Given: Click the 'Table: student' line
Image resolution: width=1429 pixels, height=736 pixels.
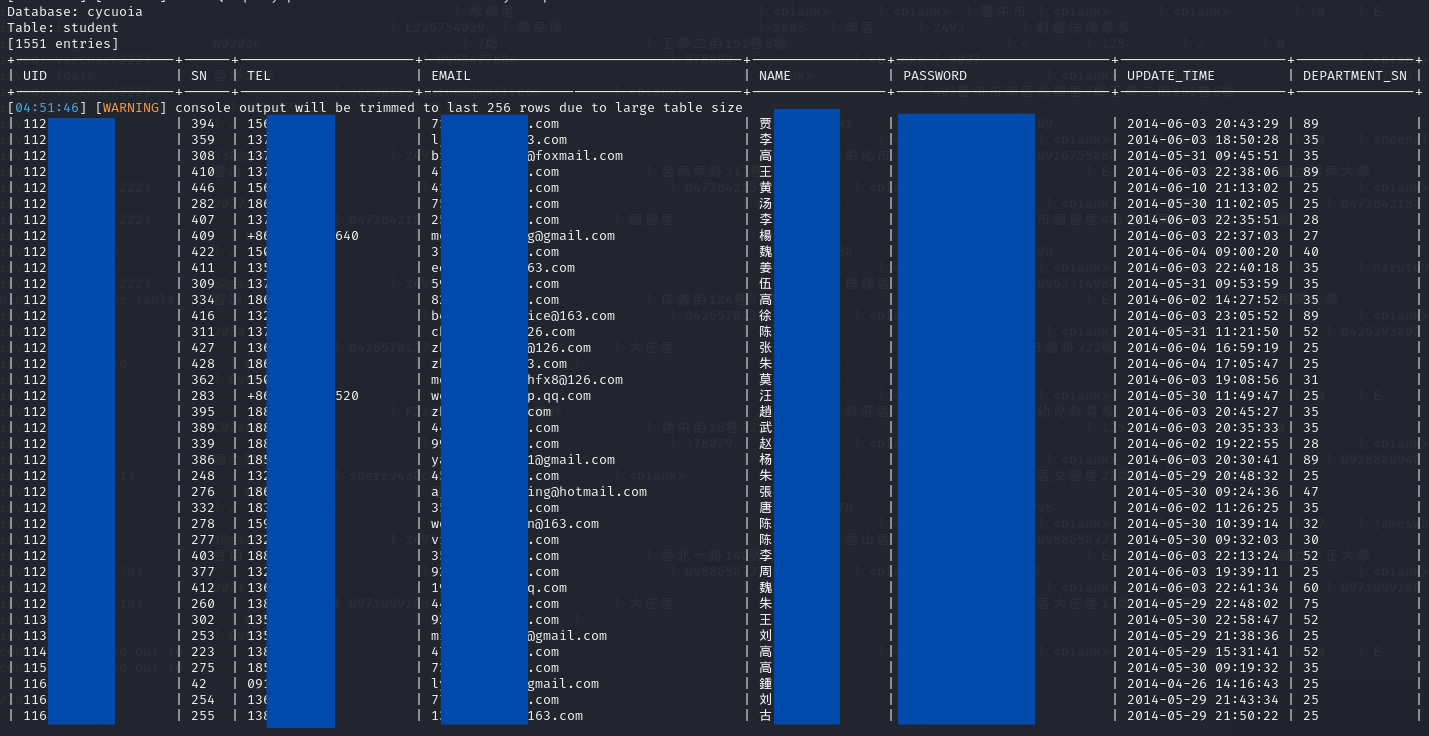Looking at the screenshot, I should [x=62, y=28].
